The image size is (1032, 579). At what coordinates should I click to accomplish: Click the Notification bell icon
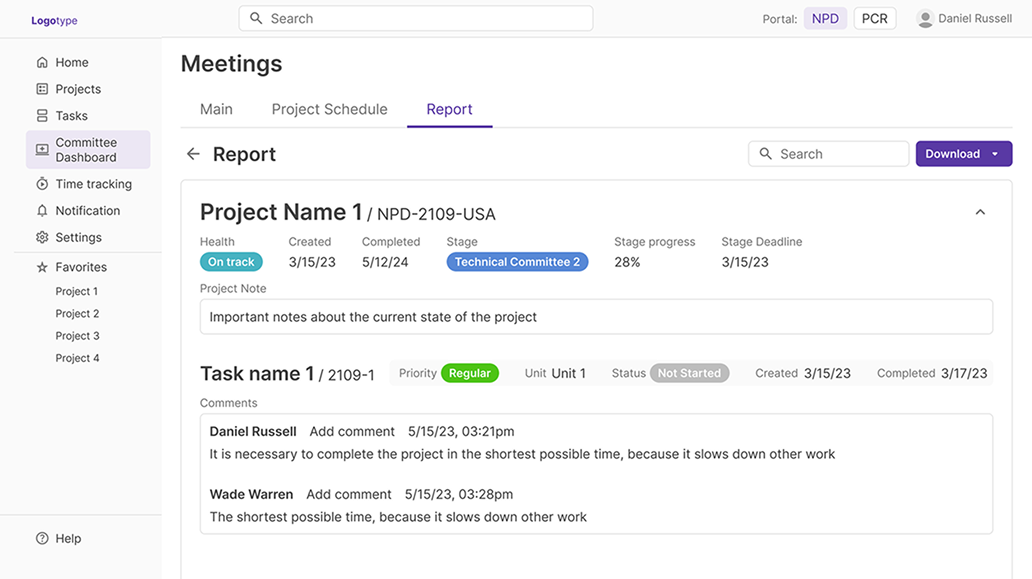[x=42, y=211]
